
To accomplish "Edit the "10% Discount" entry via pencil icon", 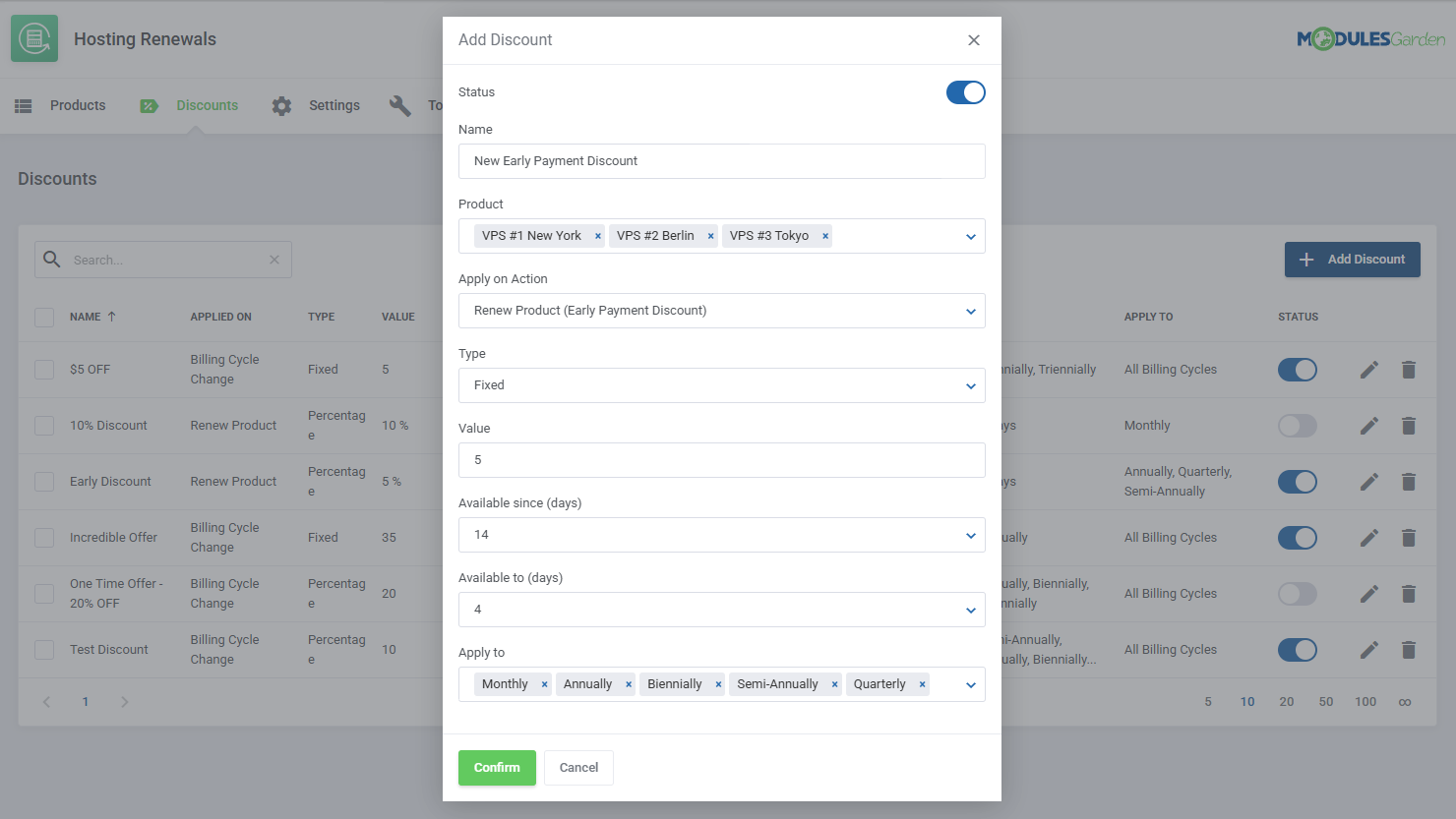I will click(x=1368, y=425).
